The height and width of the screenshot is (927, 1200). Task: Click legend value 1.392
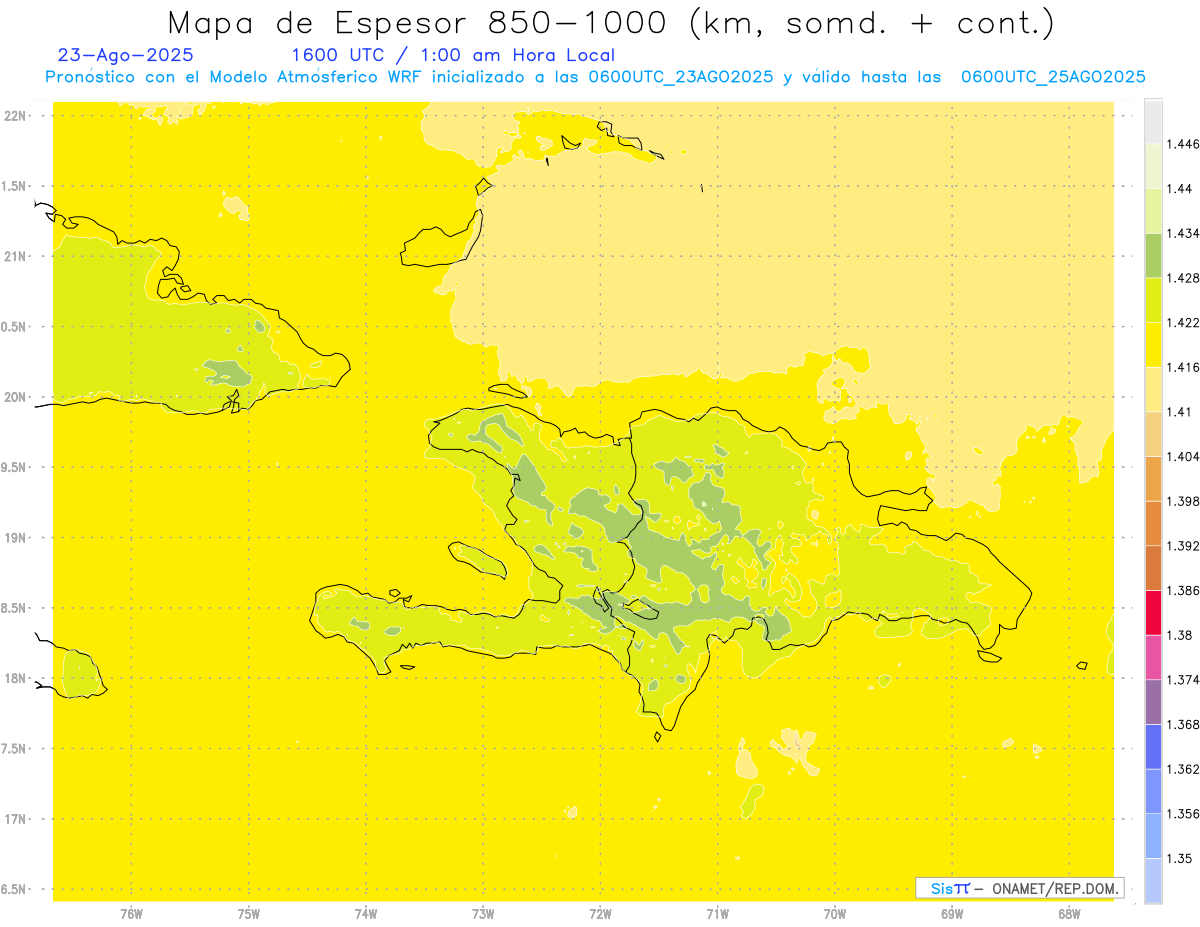[x=1183, y=546]
